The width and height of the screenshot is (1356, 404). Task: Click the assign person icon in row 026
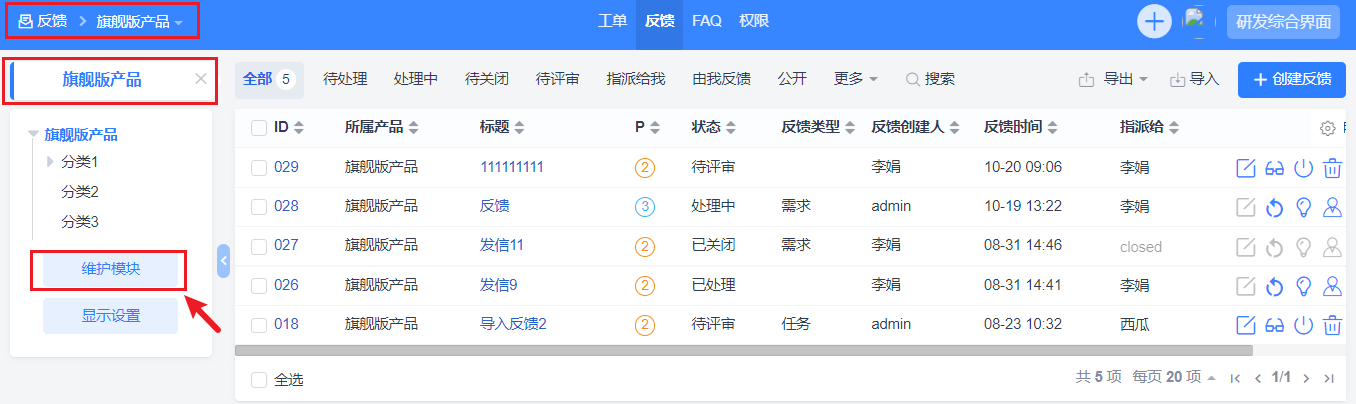[1332, 286]
